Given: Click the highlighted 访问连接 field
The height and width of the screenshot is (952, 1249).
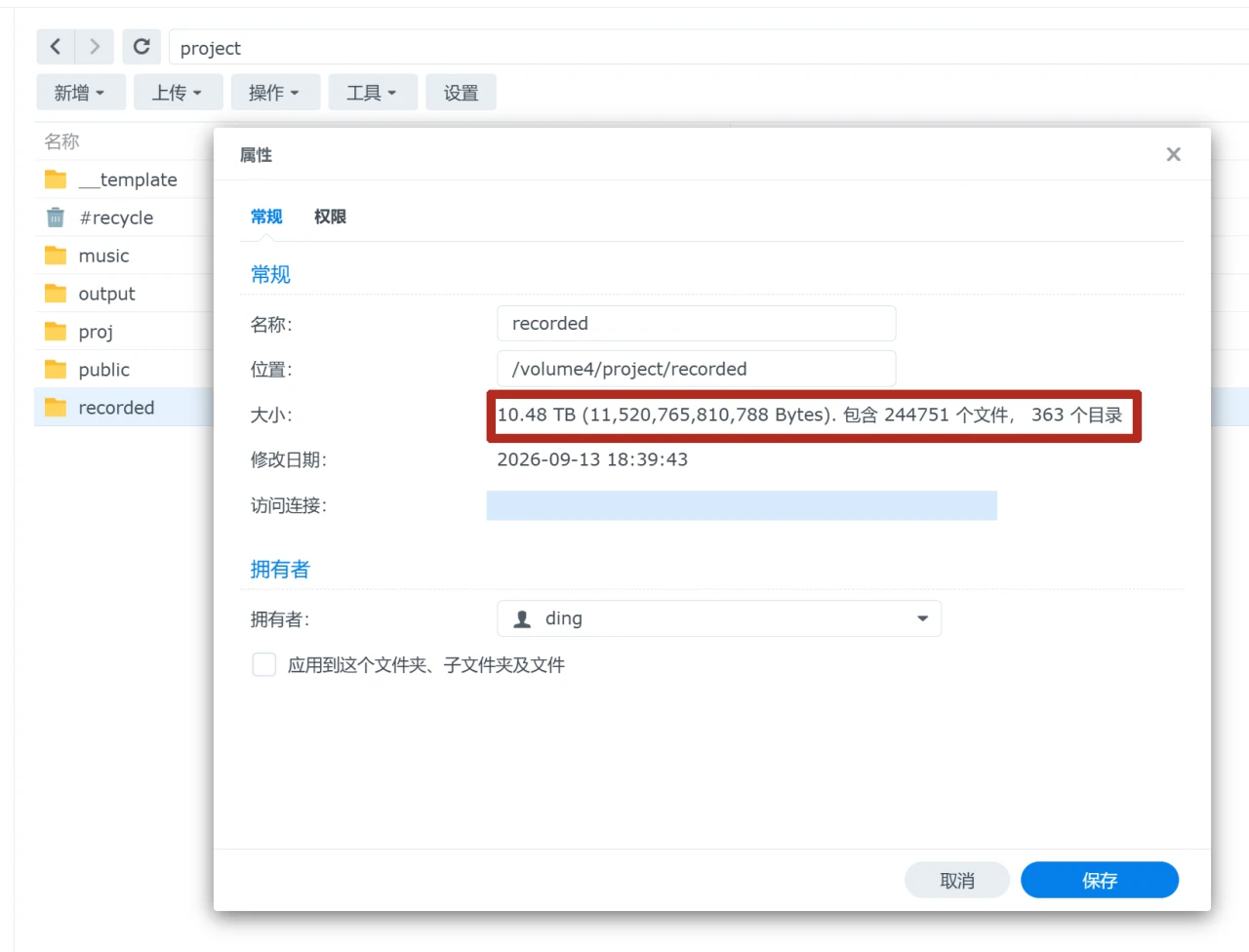Looking at the screenshot, I should pyautogui.click(x=742, y=505).
